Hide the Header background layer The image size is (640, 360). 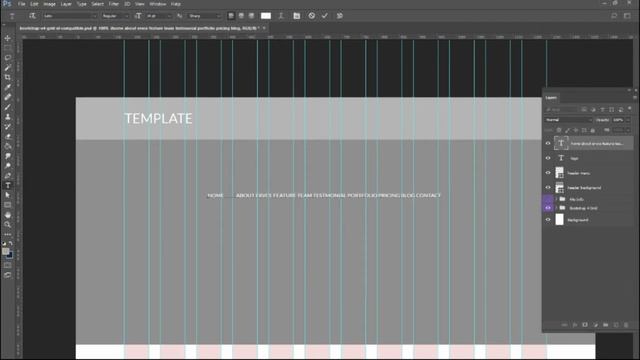[548, 188]
